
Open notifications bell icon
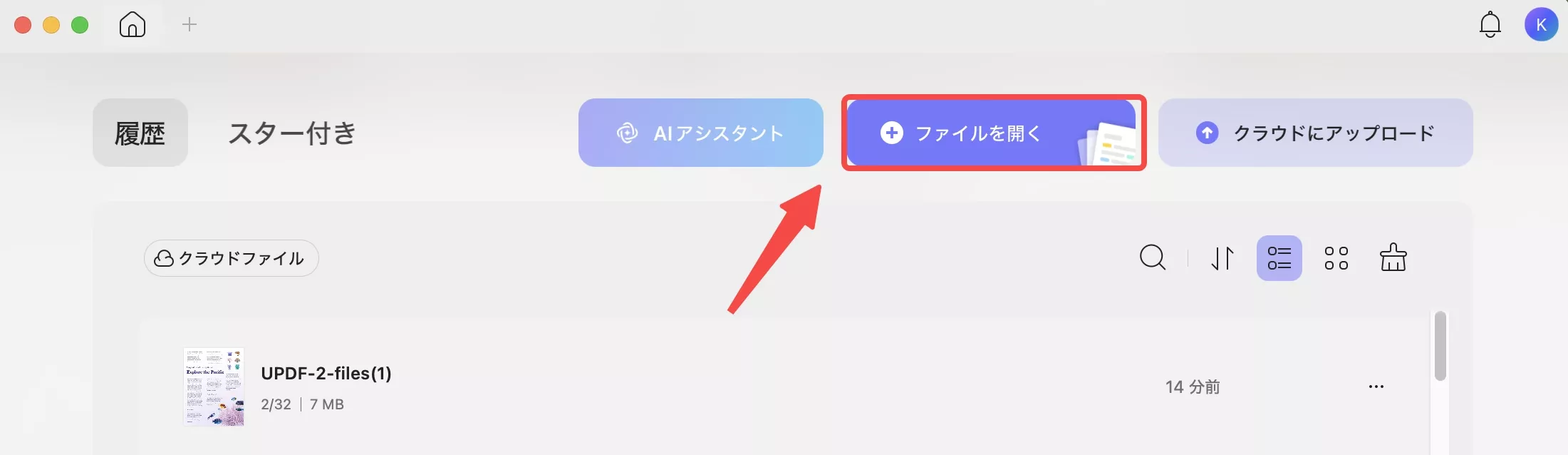[x=1490, y=25]
